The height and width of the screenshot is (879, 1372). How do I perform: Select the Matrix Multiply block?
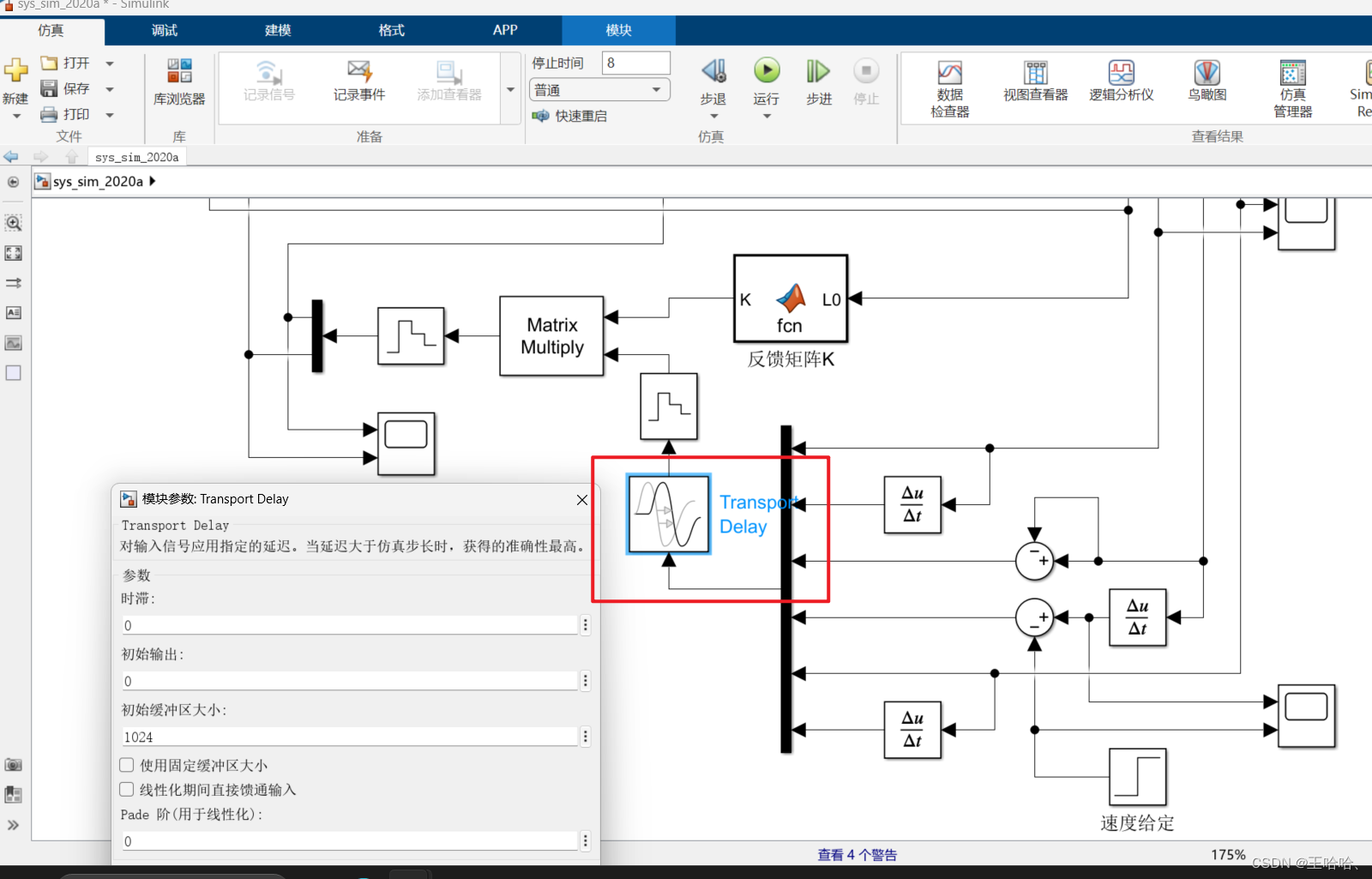click(552, 336)
